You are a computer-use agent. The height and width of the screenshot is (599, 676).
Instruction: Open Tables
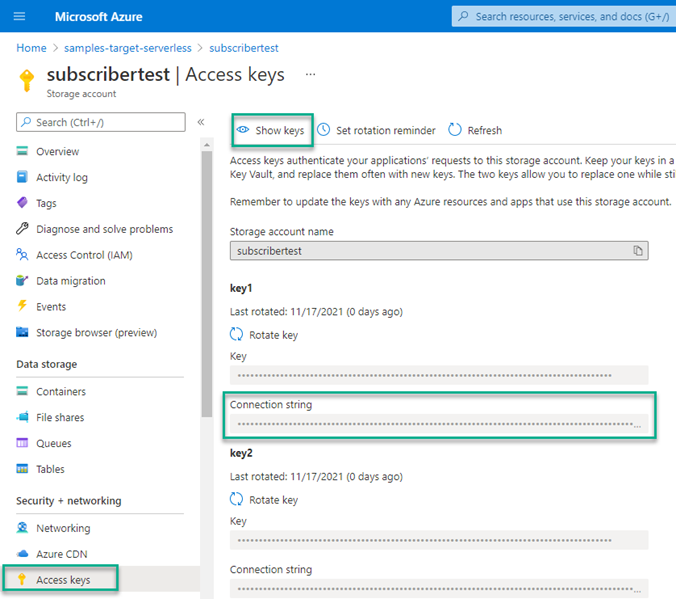coord(50,469)
